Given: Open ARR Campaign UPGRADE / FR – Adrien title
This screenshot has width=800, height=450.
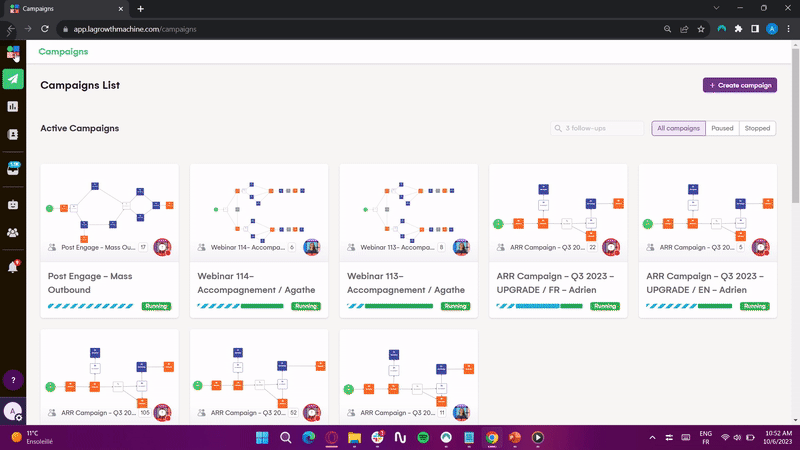Looking at the screenshot, I should [x=555, y=283].
